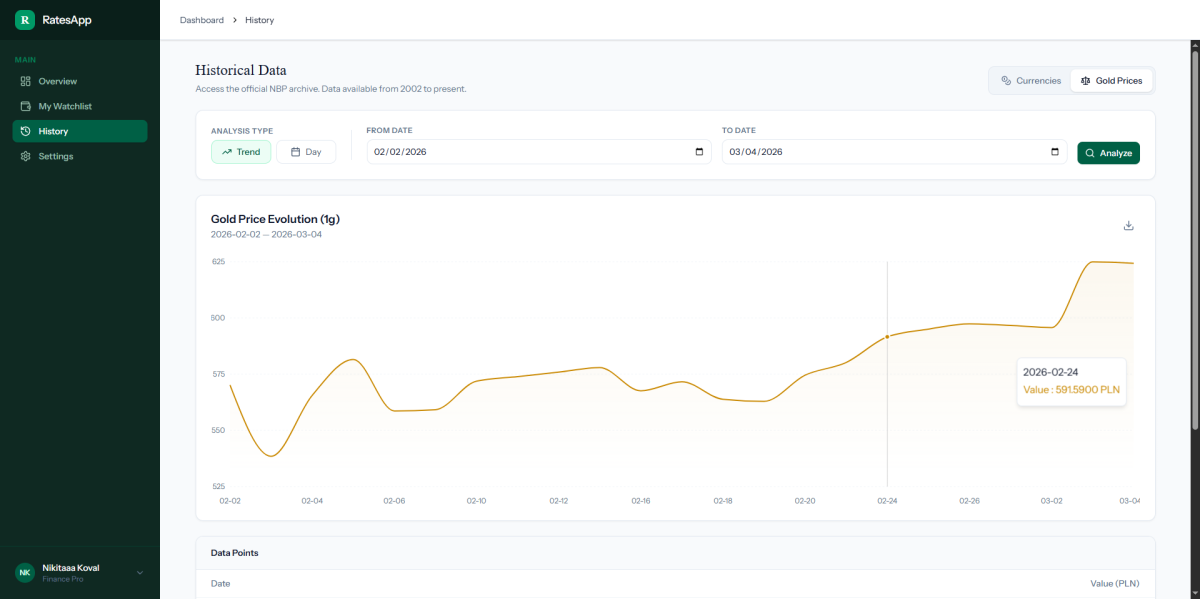Toggle view to Currencies
1200x599 pixels.
coord(1031,80)
